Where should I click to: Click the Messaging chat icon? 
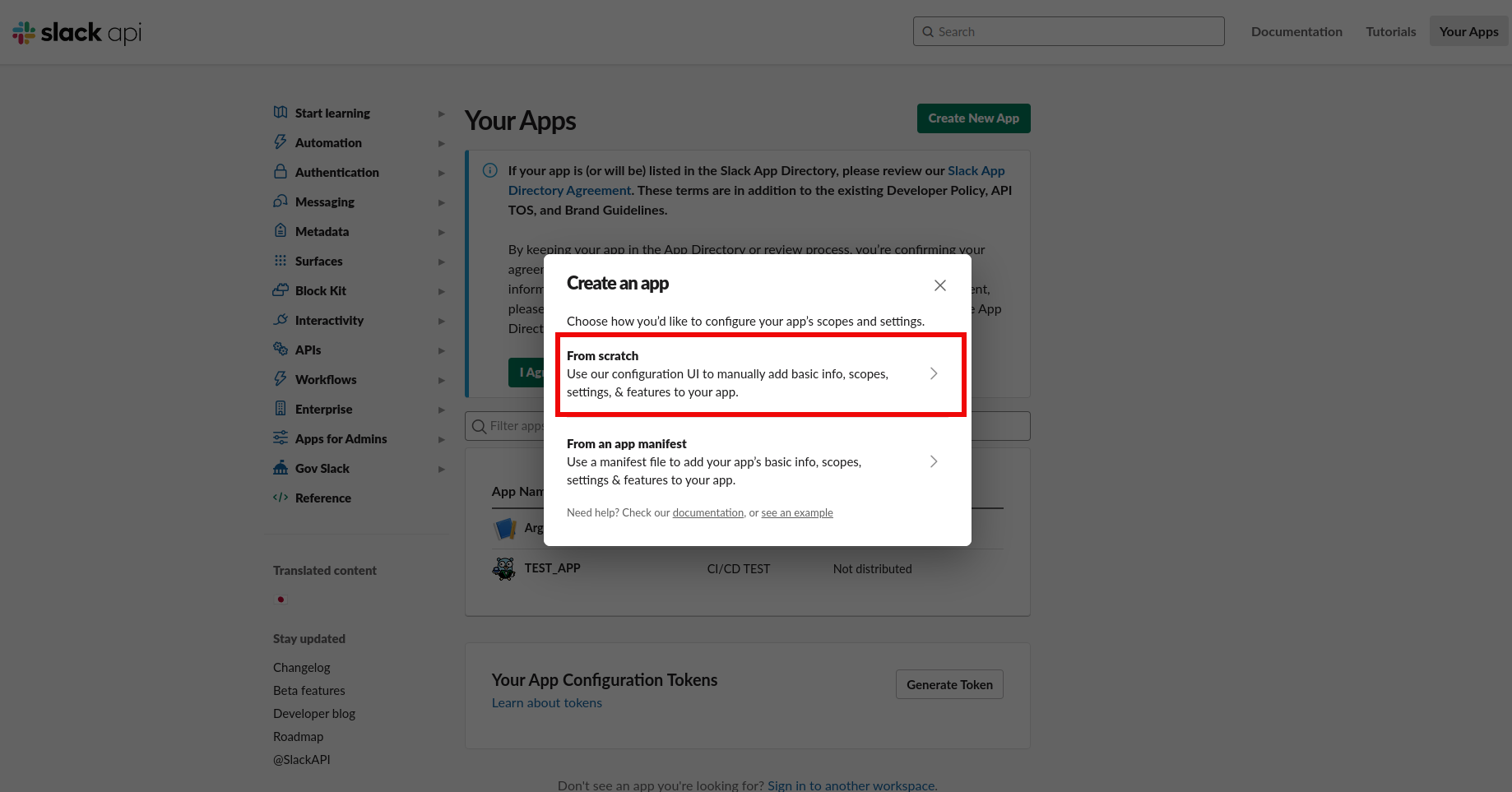coord(281,201)
